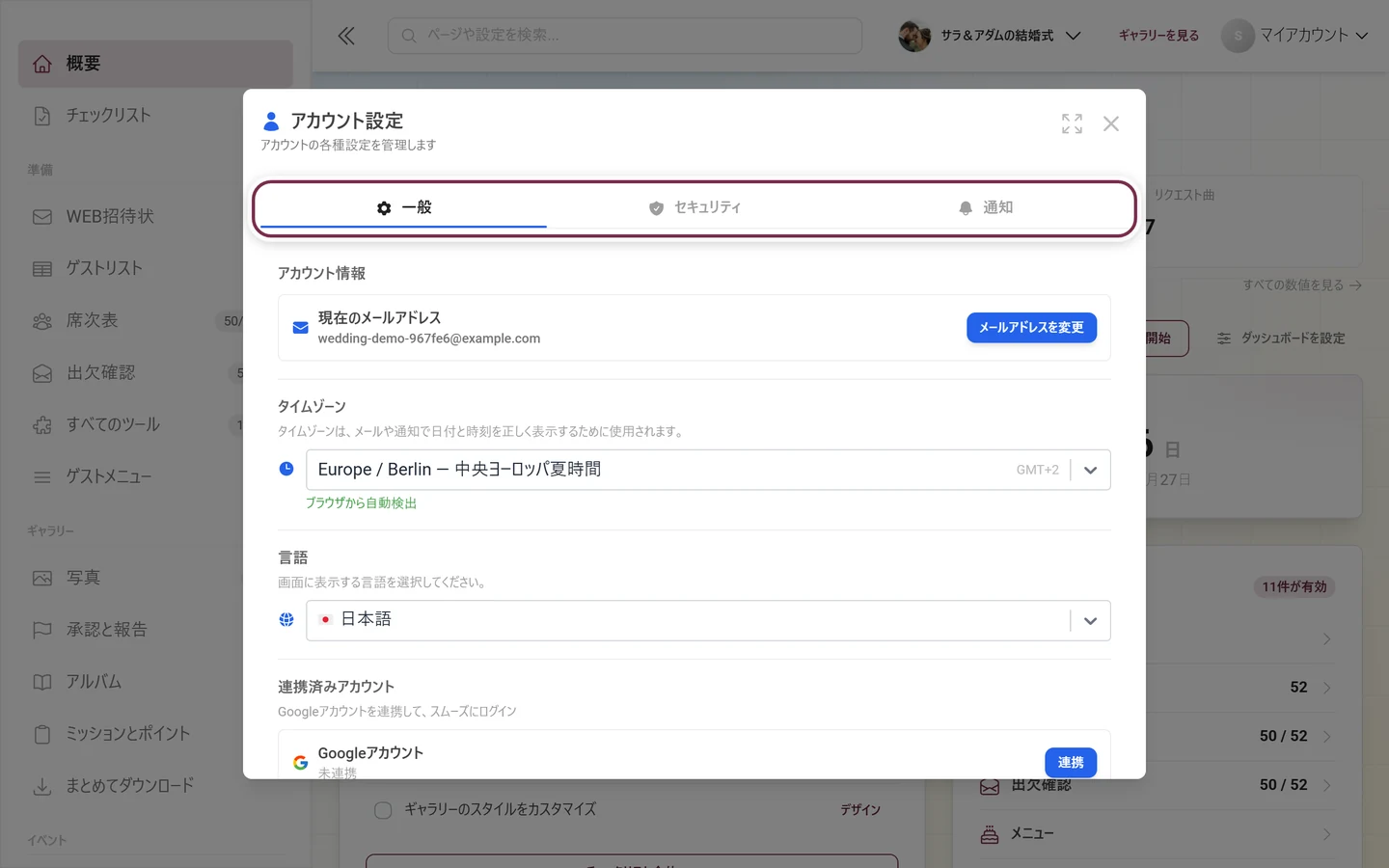
Task: Click the すべてのツール puzzle icon
Action: coord(42,425)
